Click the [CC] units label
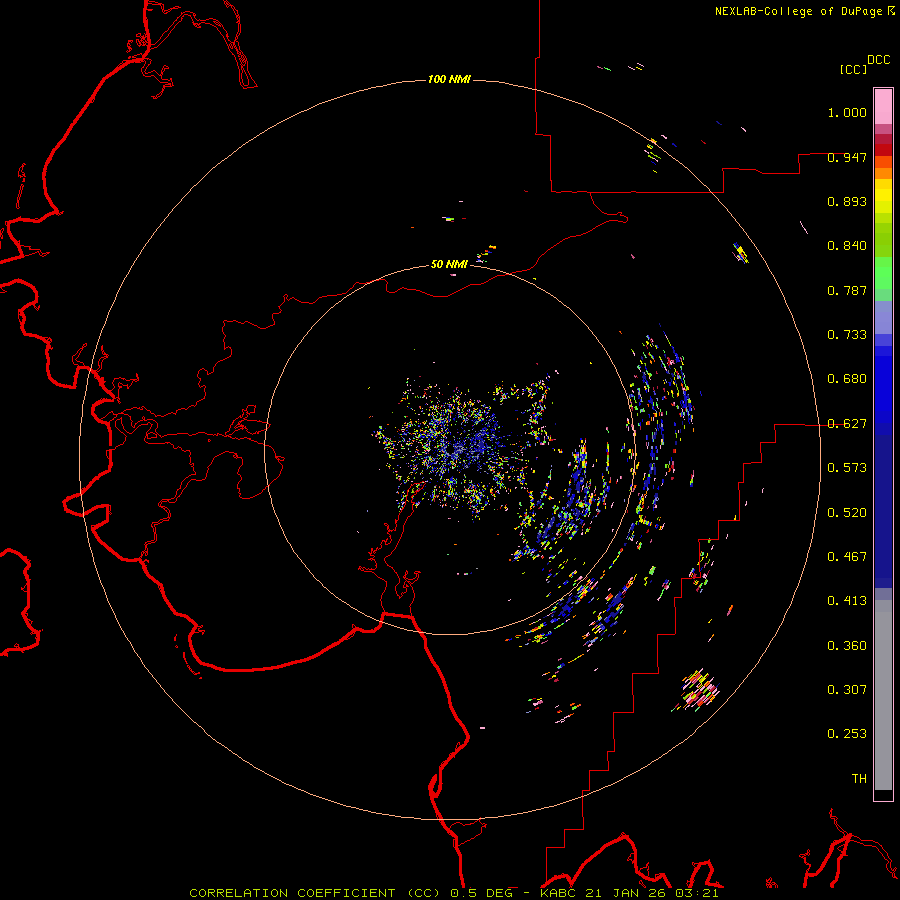Image resolution: width=900 pixels, height=900 pixels. coord(854,69)
